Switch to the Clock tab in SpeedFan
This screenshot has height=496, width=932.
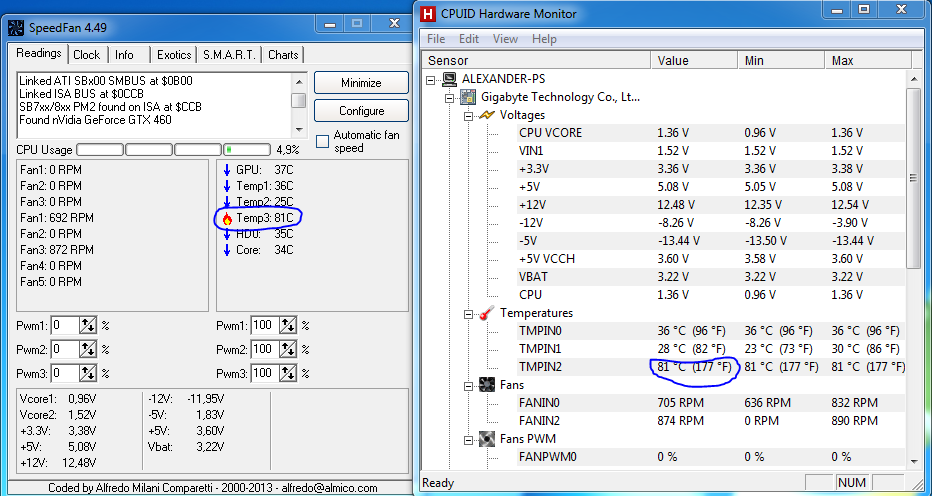(x=87, y=55)
